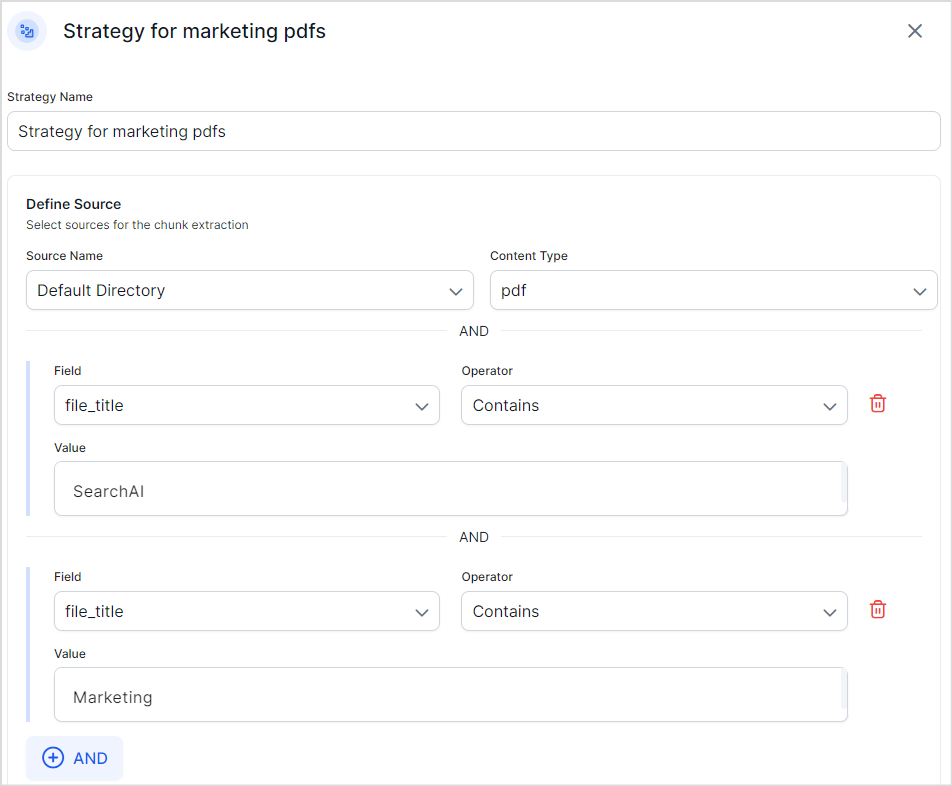Expand the second condition's Operator dropdown
The image size is (952, 786).
click(653, 611)
